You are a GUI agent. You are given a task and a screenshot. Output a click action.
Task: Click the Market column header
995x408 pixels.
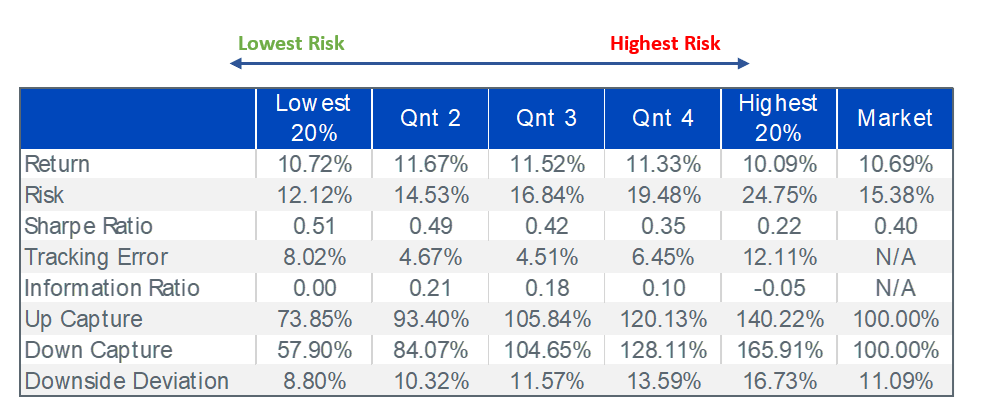tap(895, 119)
